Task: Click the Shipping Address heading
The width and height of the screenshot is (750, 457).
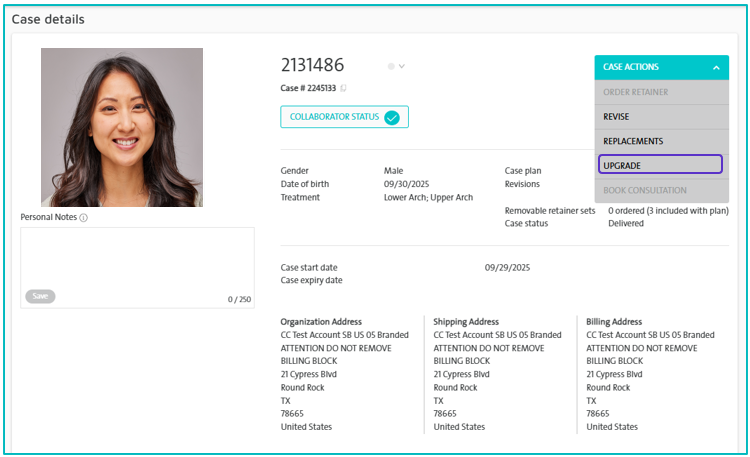Action: click(x=466, y=322)
